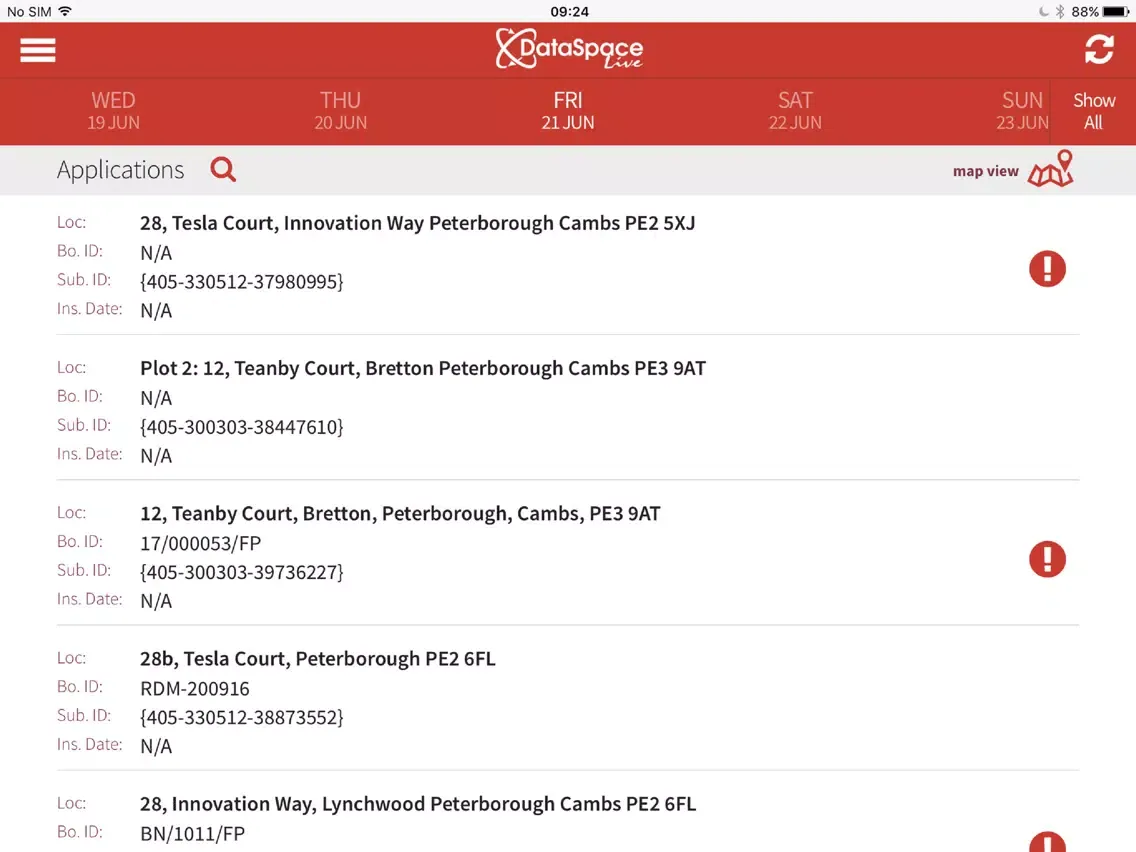Select Bo ID BN/1011/FP
This screenshot has width=1136, height=852.
tap(192, 834)
